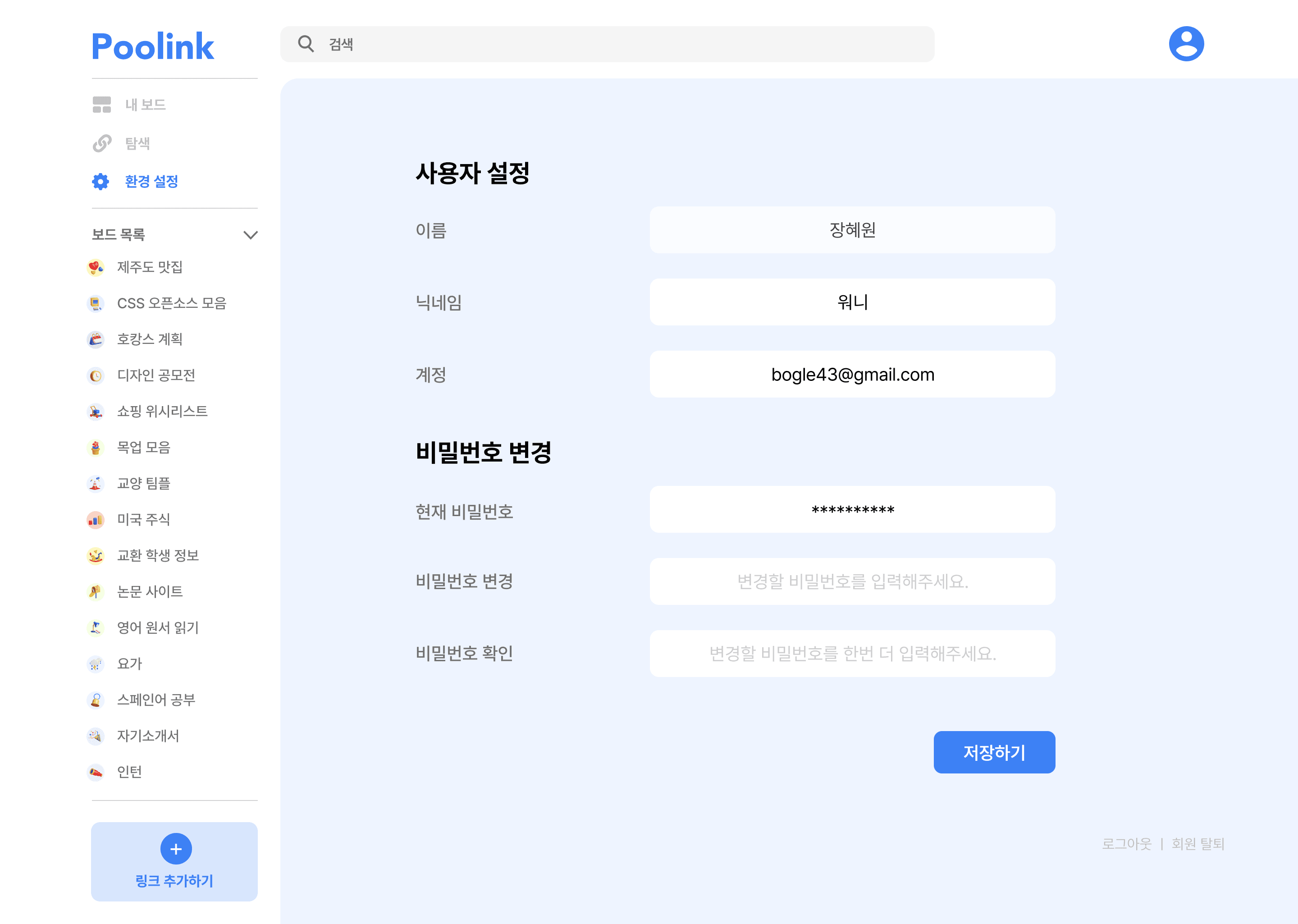Click the 내 보드 board grid icon
Viewport: 1298px width, 924px height.
(102, 105)
